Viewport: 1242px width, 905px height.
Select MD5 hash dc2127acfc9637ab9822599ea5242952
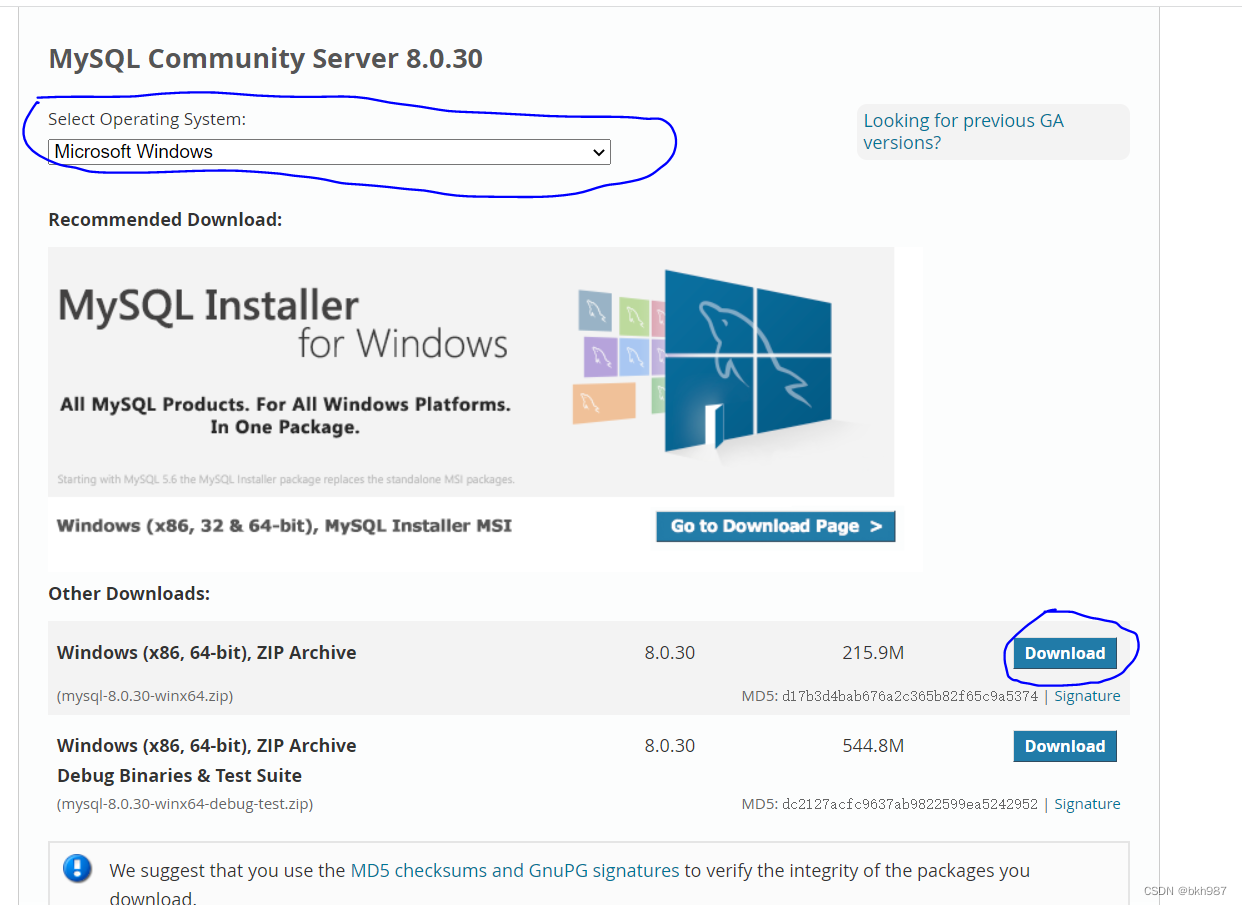point(910,804)
